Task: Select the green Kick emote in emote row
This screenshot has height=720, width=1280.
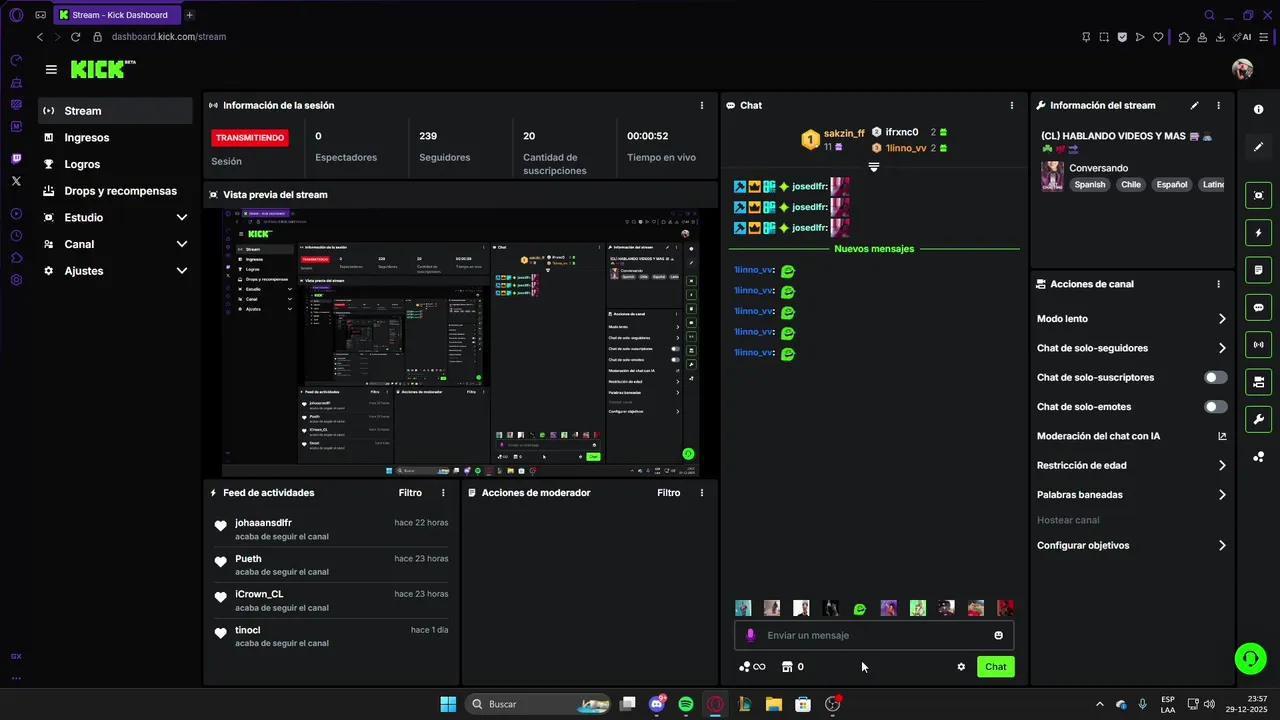Action: [859, 608]
